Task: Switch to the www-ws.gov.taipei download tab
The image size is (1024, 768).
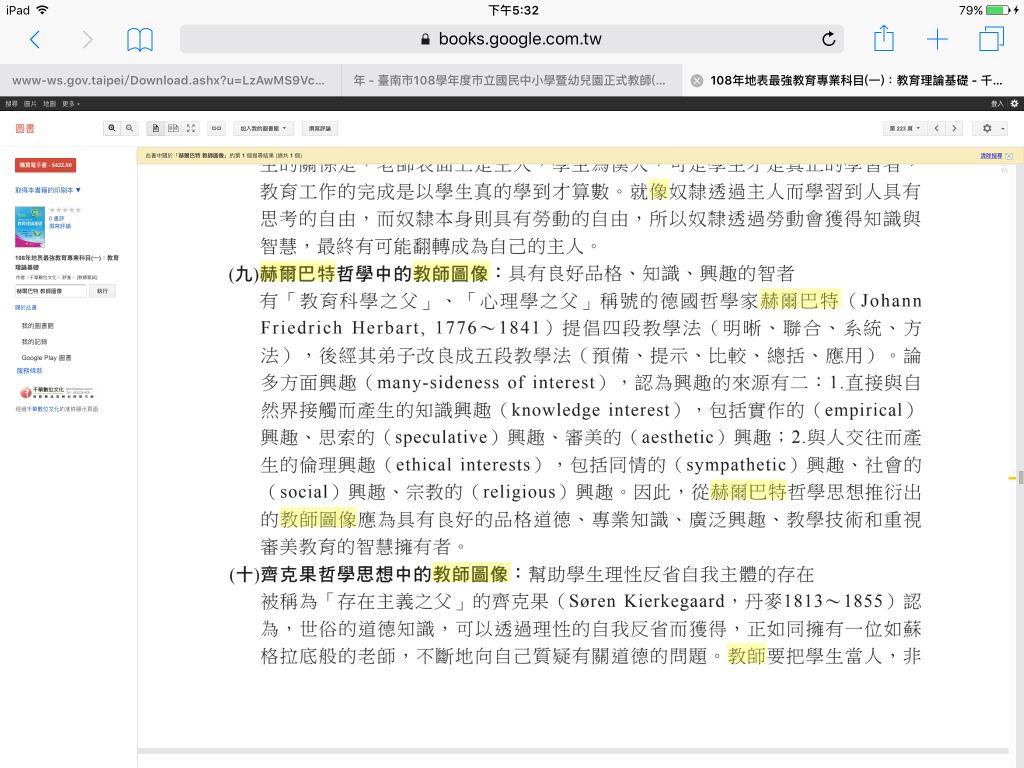Action: point(168,80)
